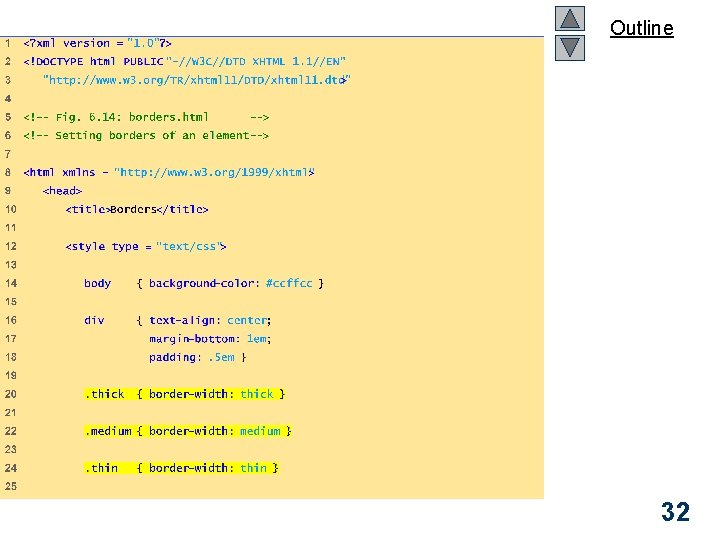The height and width of the screenshot is (540, 720).
Task: Click the margin-bottom 1em line
Action: pyautogui.click(x=210, y=339)
